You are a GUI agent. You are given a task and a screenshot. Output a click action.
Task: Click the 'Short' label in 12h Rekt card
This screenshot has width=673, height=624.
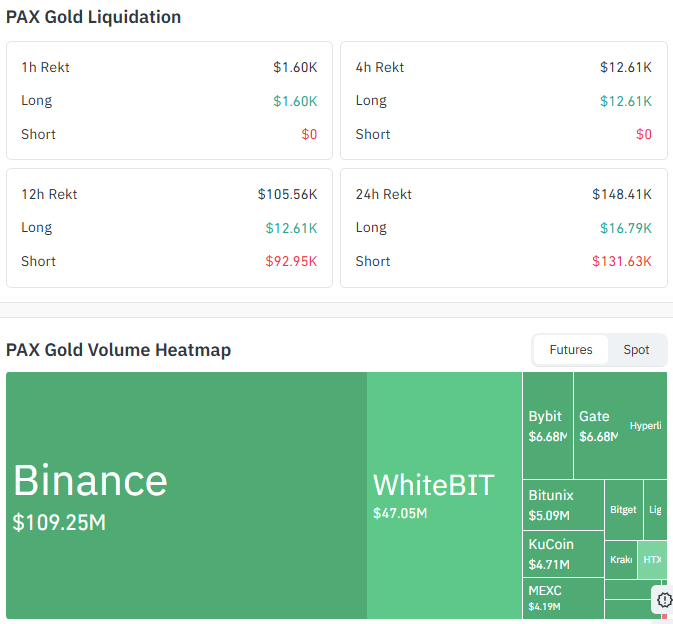(x=39, y=261)
